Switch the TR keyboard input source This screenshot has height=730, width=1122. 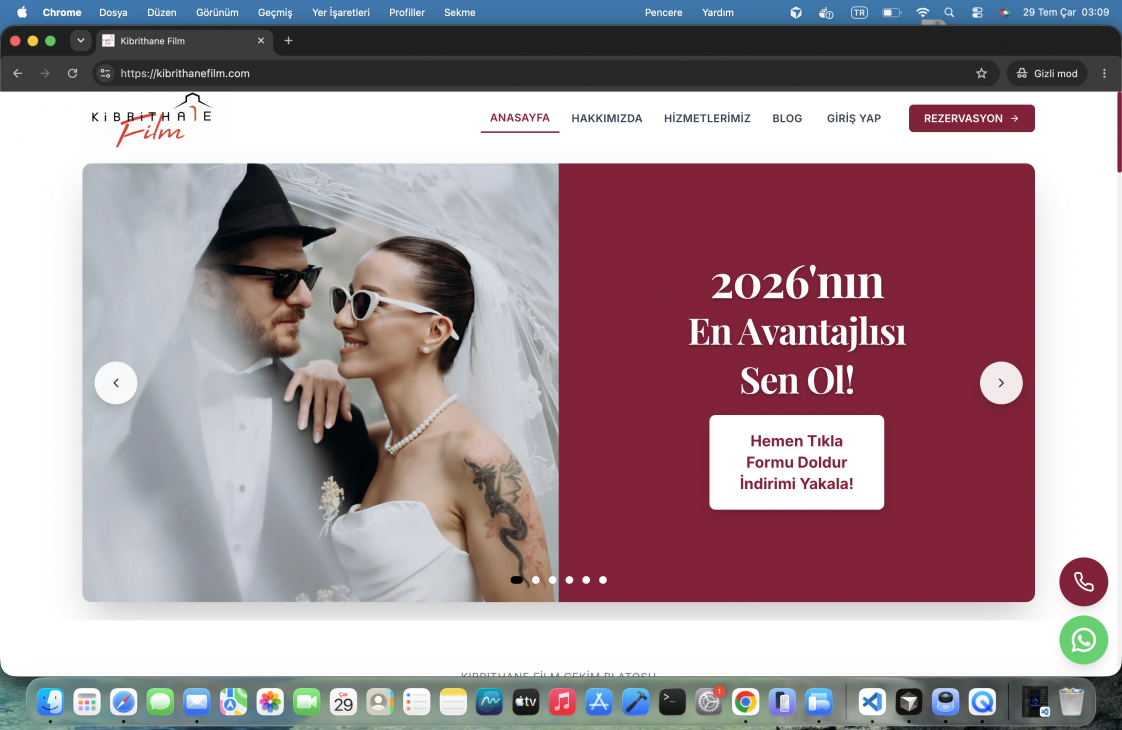859,12
